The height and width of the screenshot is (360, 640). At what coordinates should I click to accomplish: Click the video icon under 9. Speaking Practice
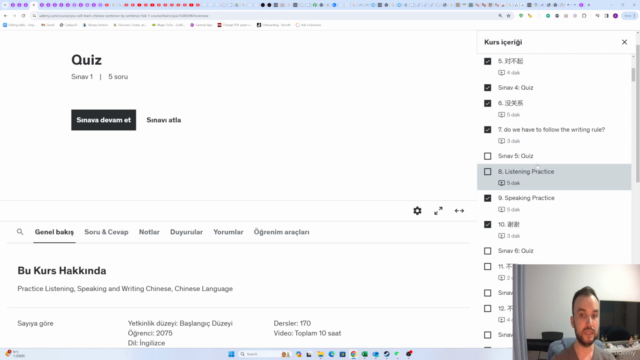pyautogui.click(x=501, y=209)
